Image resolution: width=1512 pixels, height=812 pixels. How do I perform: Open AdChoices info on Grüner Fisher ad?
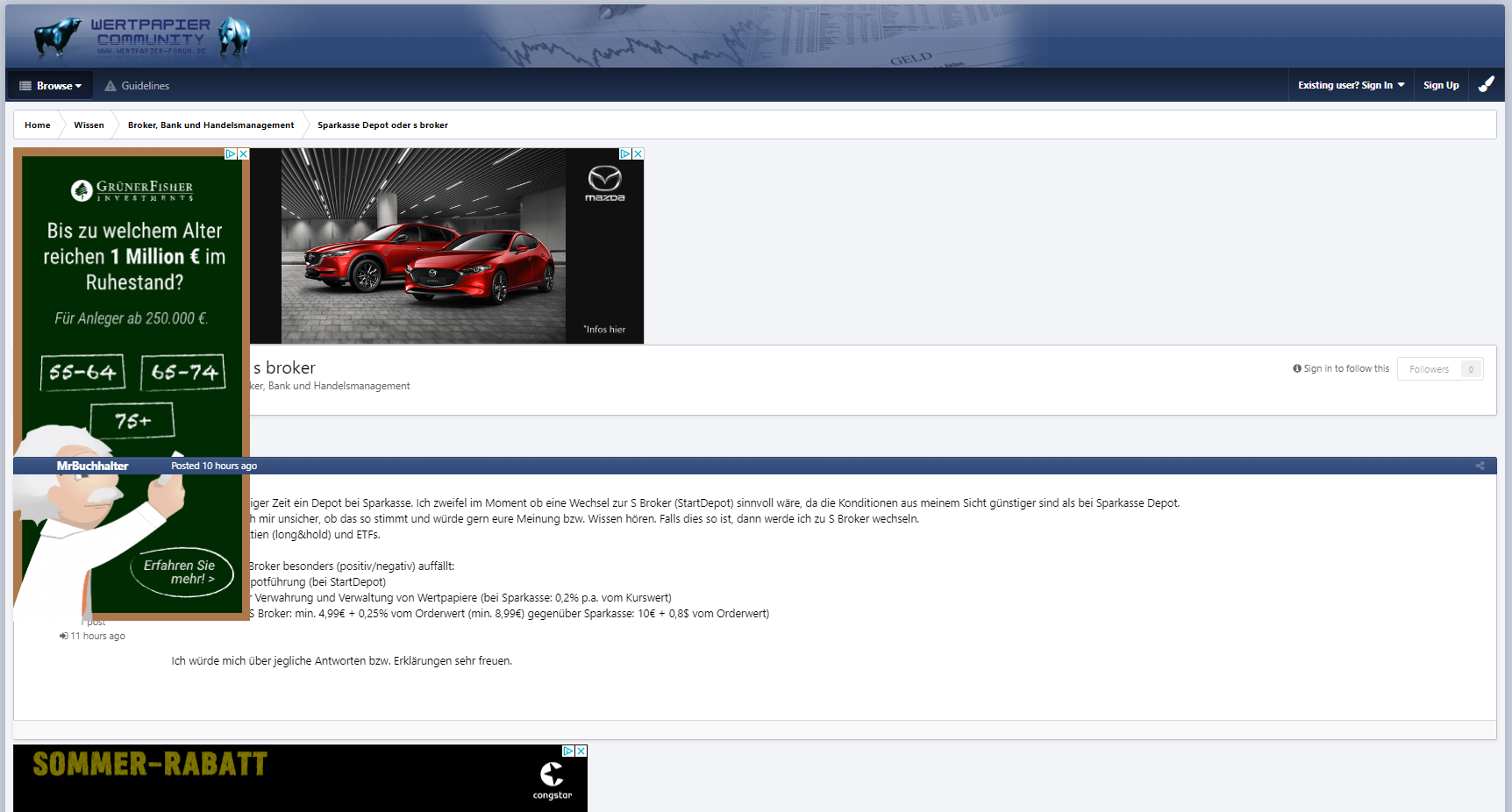point(231,153)
